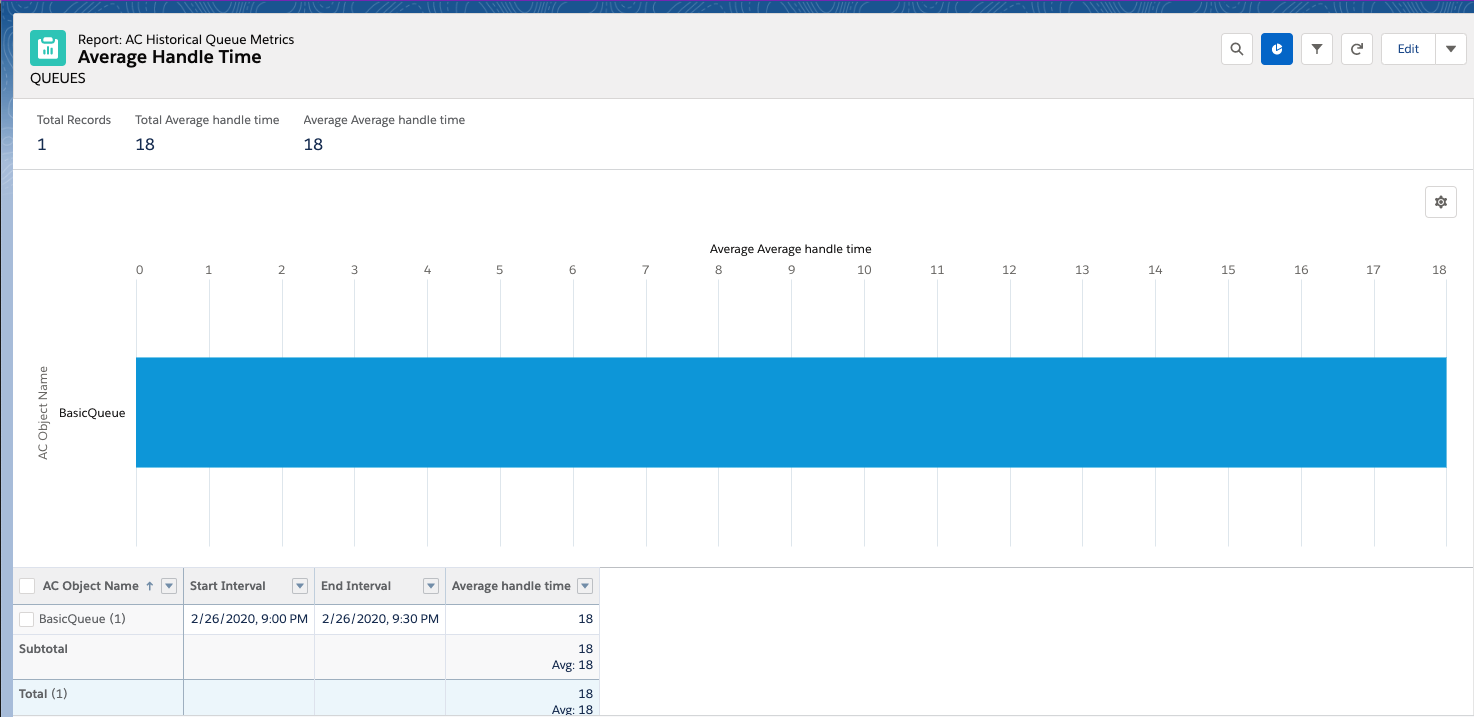The width and height of the screenshot is (1474, 717).
Task: Click Total Records value 1
Action: tap(42, 144)
